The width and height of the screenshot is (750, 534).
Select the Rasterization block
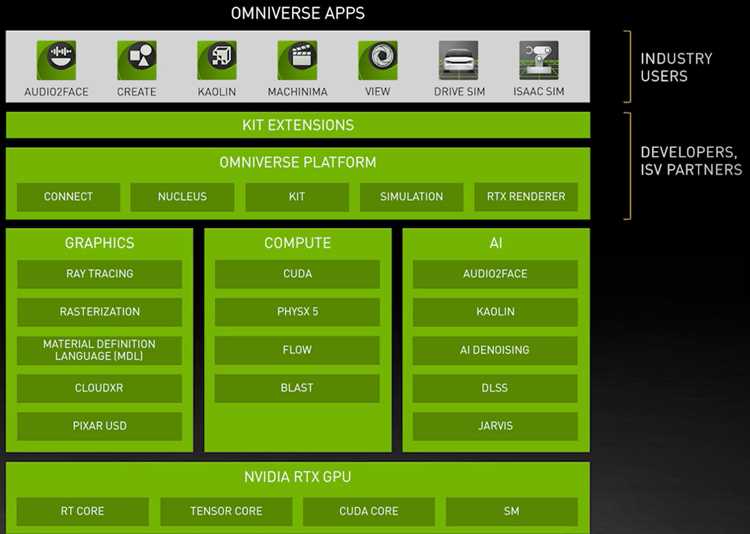[x=99, y=312]
